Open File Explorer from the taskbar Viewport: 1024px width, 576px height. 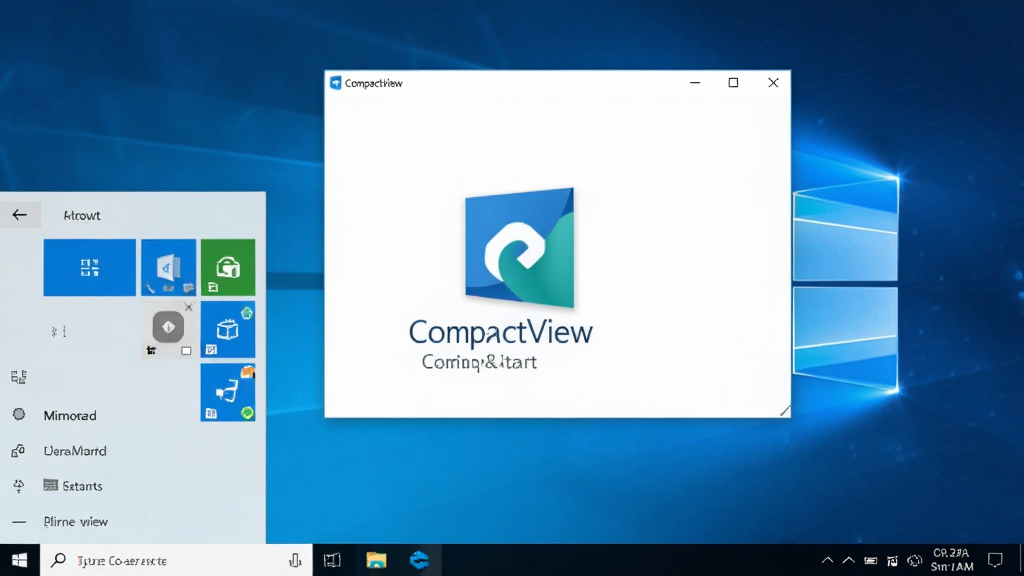click(376, 560)
